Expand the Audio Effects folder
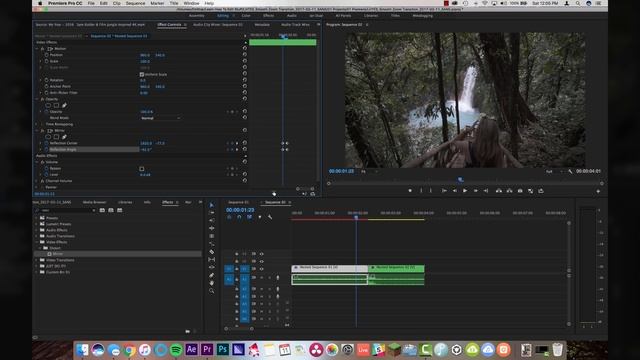 (37, 230)
